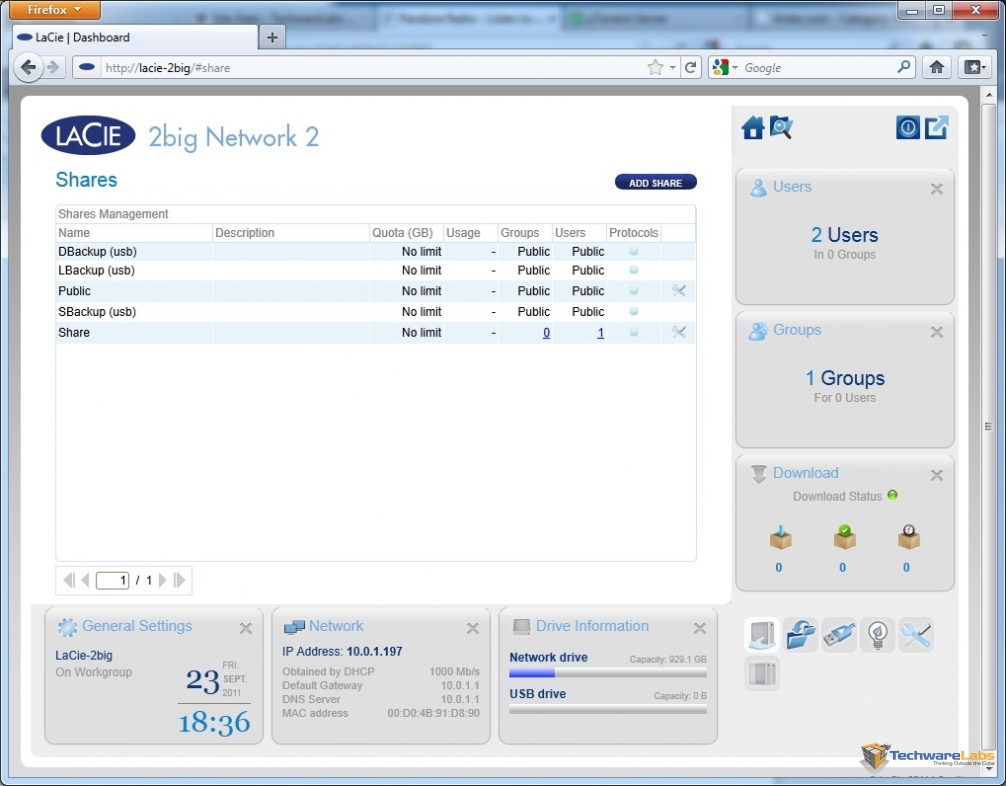Click the Google search field
The height and width of the screenshot is (786, 1006).
[x=819, y=67]
